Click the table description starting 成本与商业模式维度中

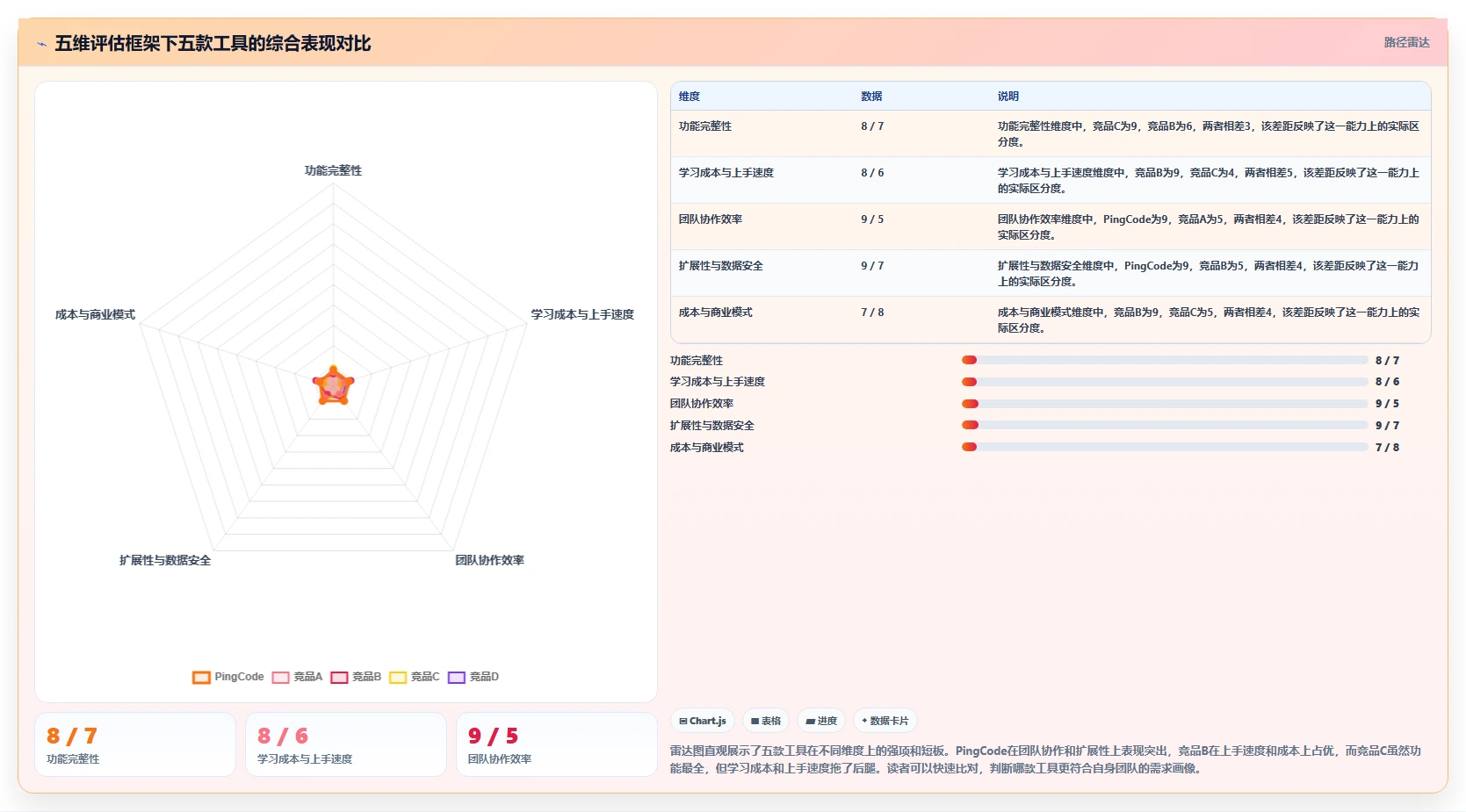tap(1209, 320)
